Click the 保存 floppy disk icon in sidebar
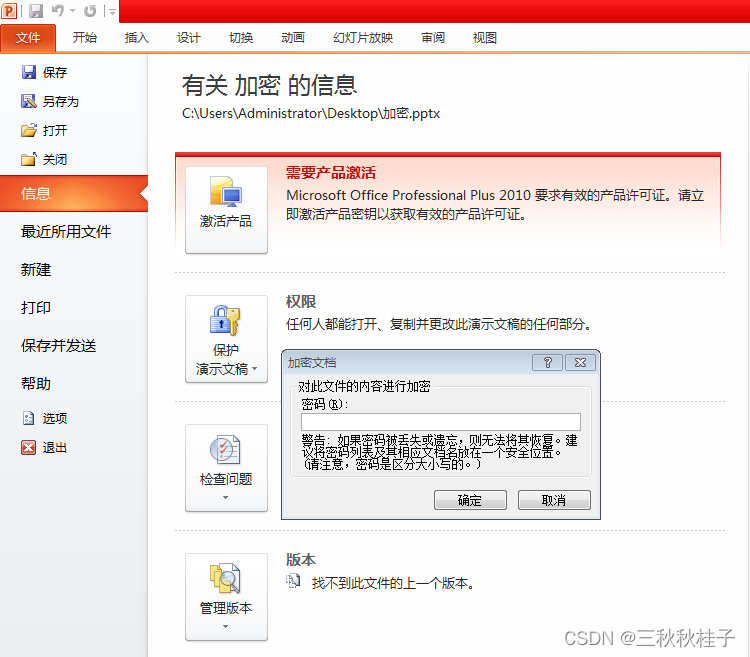This screenshot has width=750, height=657. point(29,72)
